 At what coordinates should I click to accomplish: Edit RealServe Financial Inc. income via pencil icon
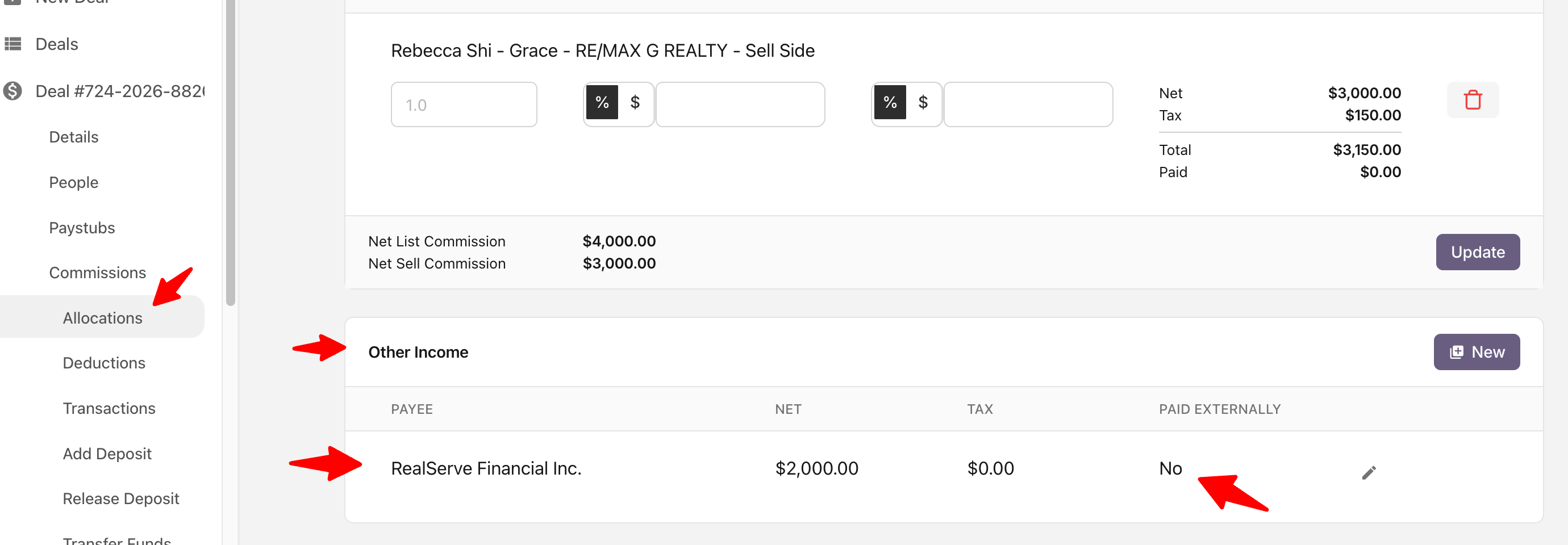(1369, 472)
